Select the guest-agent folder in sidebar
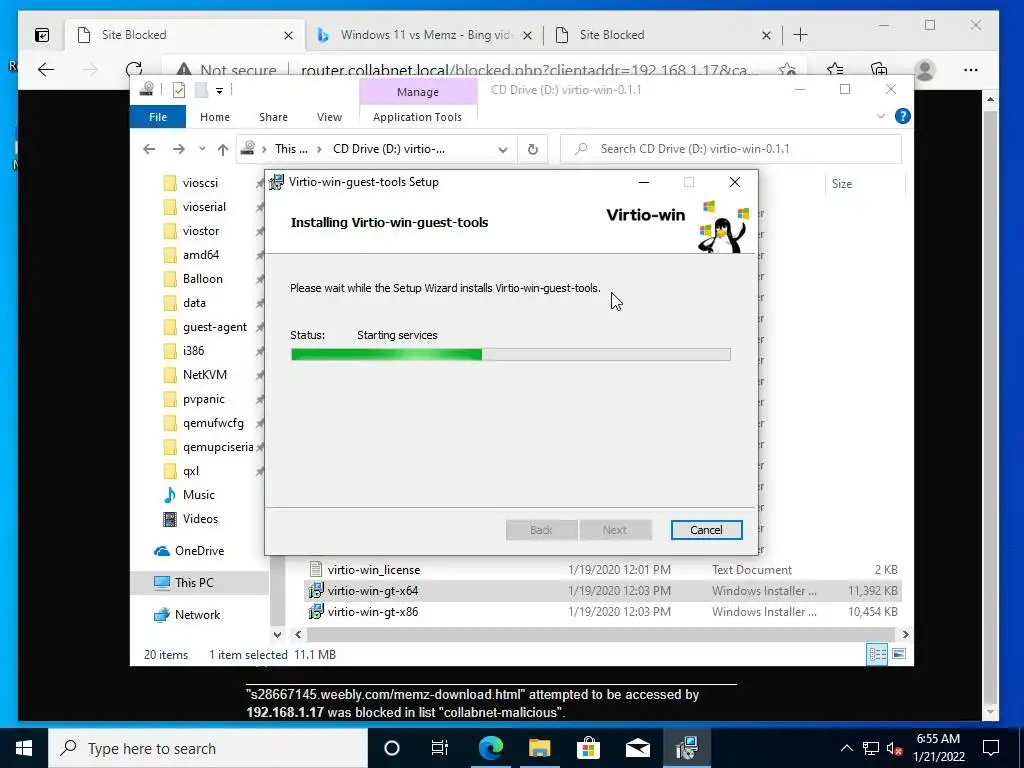1024x768 pixels. [x=215, y=327]
